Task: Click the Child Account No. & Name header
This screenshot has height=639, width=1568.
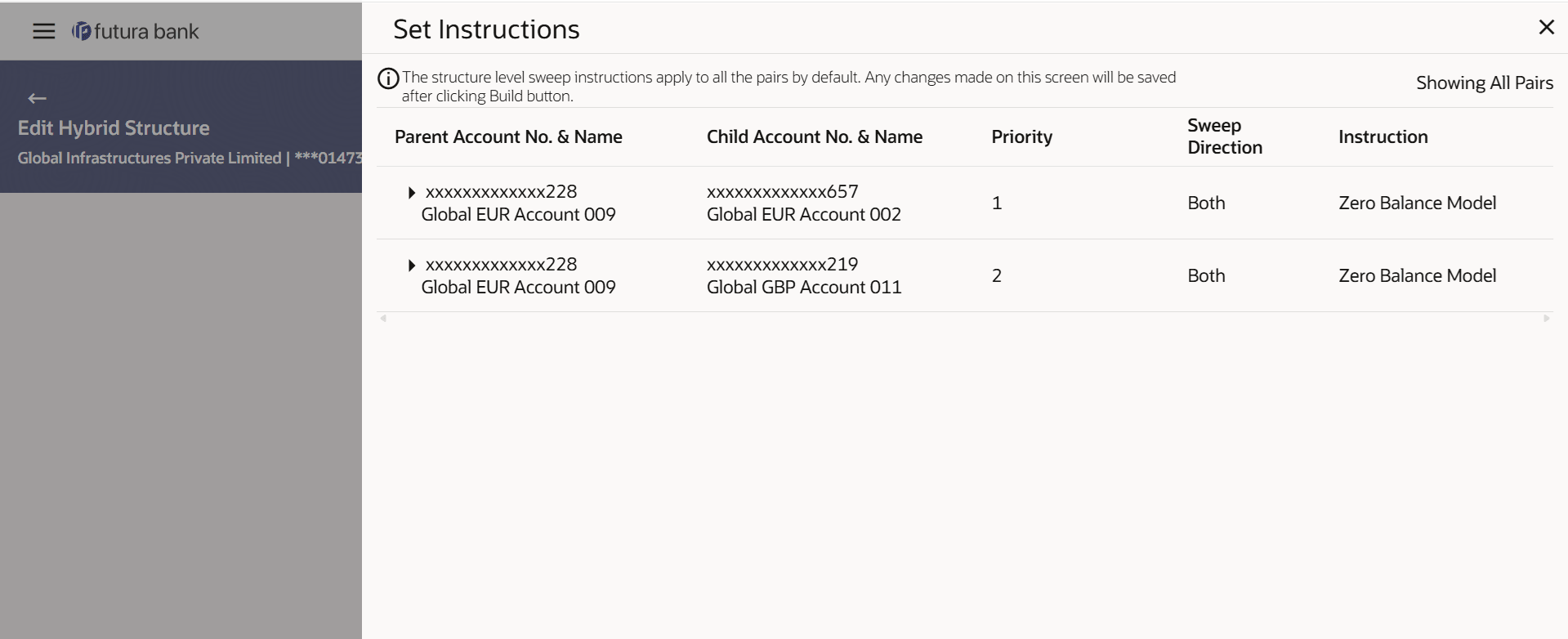Action: coord(814,136)
